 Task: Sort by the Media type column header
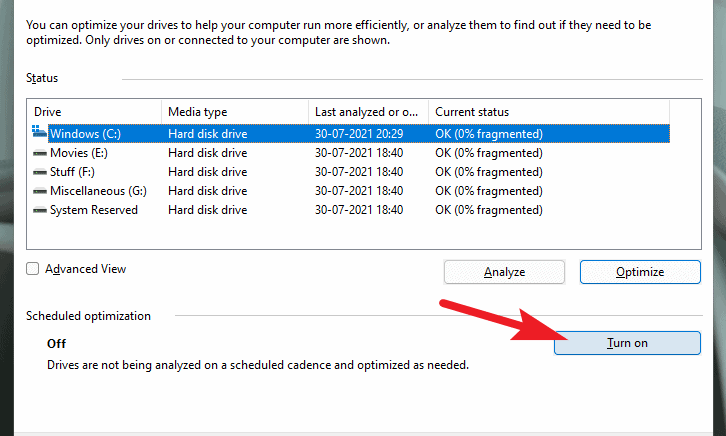click(235, 112)
